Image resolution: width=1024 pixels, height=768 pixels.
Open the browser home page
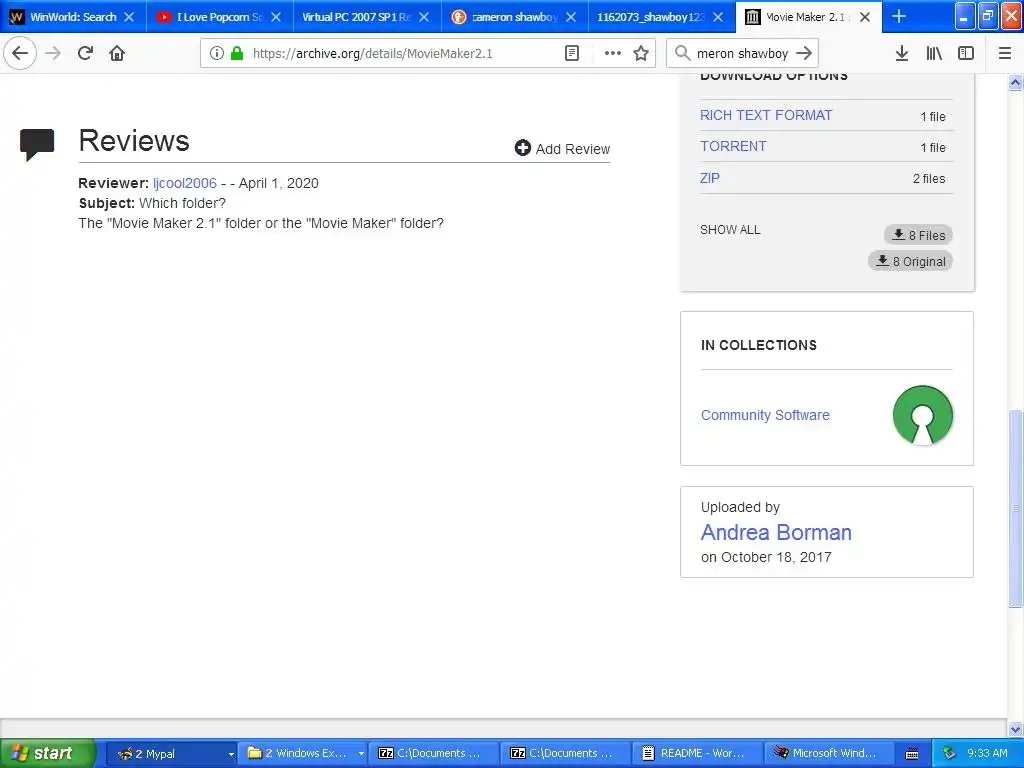pos(117,53)
